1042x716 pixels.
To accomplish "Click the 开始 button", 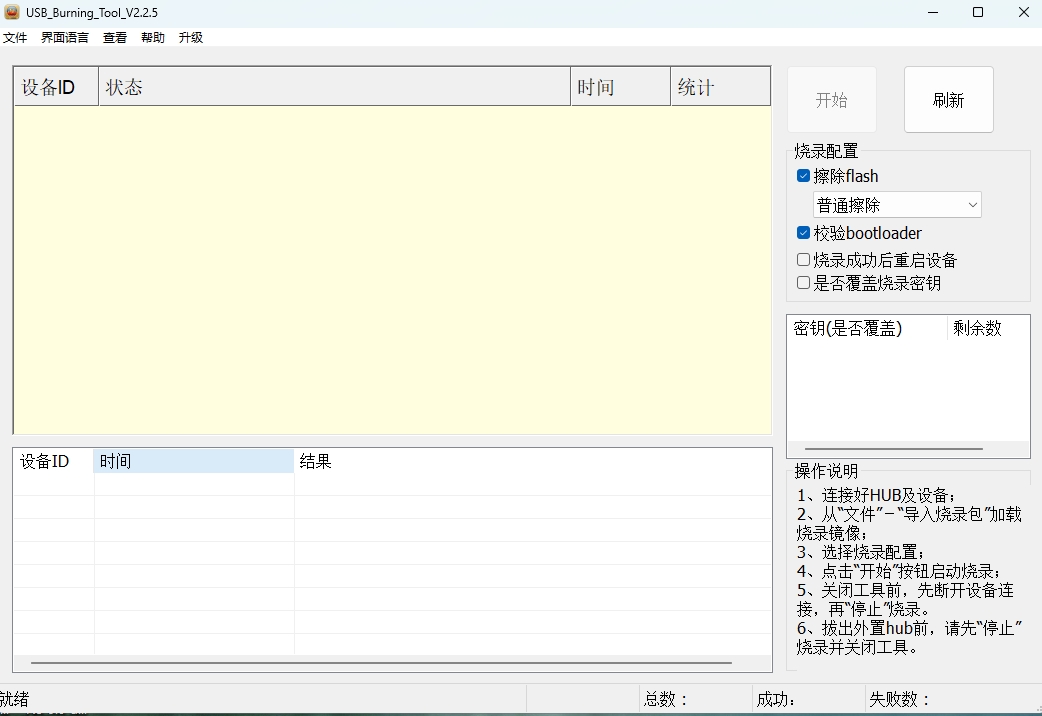I will point(831,100).
